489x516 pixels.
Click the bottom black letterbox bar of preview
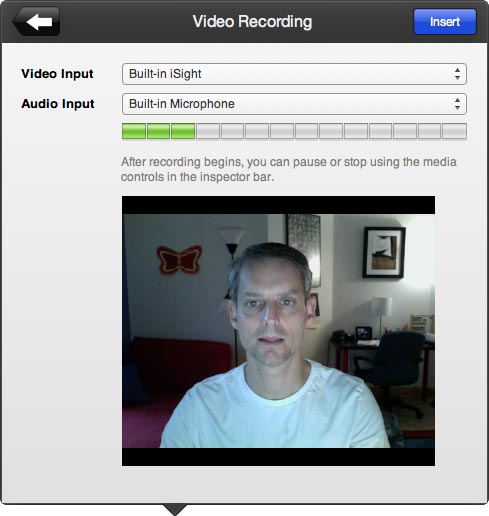(x=278, y=457)
